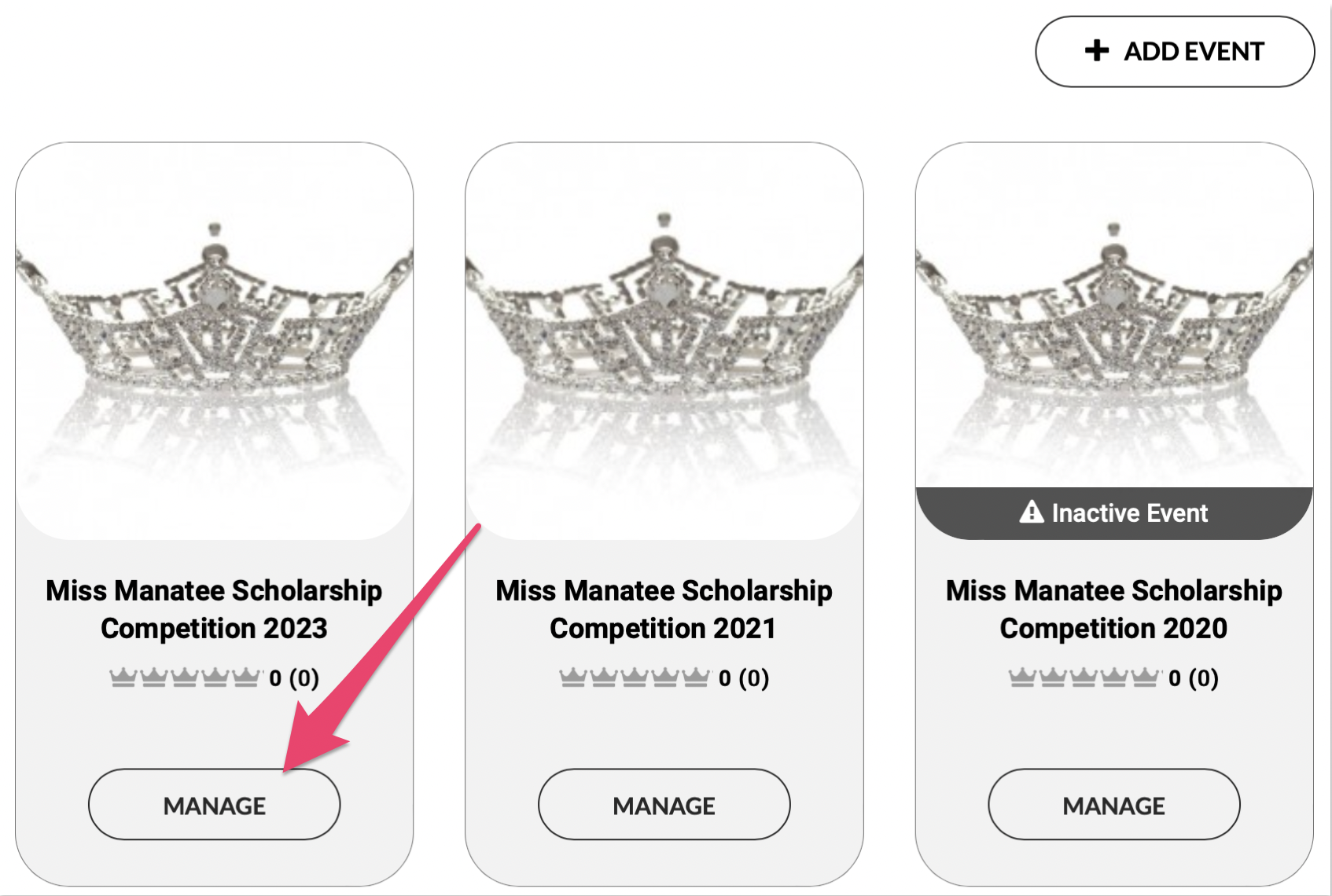Manage the inactive 2020 competition
Image resolution: width=1332 pixels, height=896 pixels.
(1113, 805)
